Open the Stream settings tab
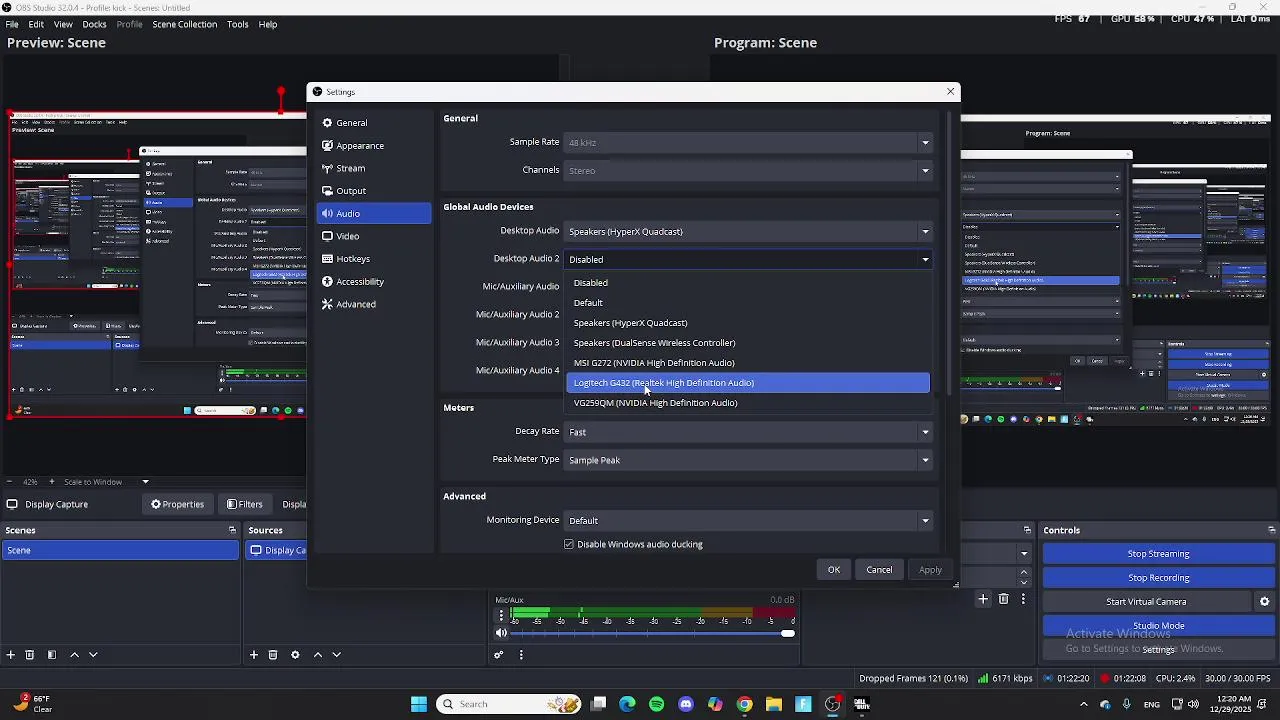This screenshot has width=1280, height=720. click(374, 169)
